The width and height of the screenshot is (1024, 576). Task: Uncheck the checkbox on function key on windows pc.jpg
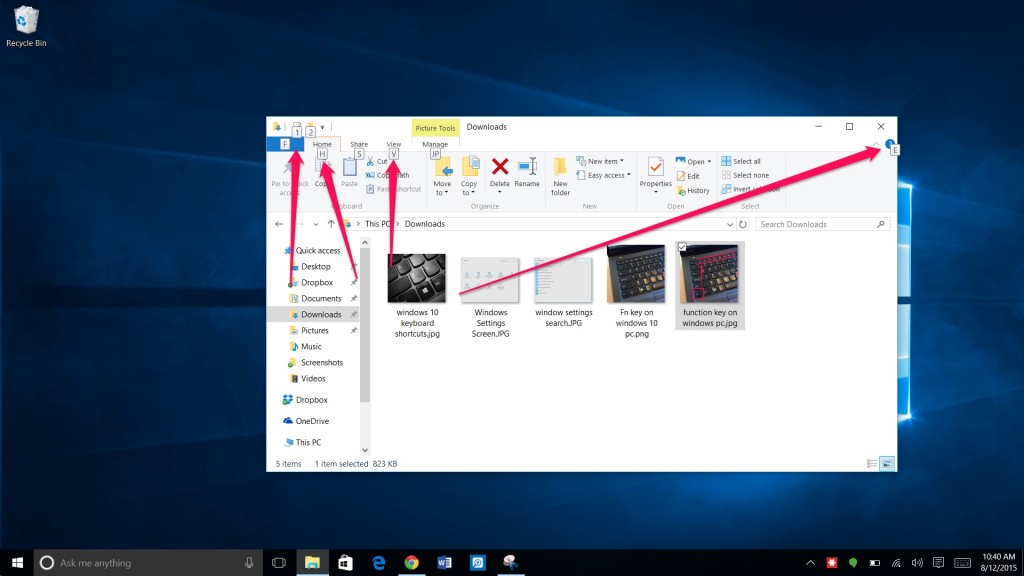pyautogui.click(x=682, y=247)
